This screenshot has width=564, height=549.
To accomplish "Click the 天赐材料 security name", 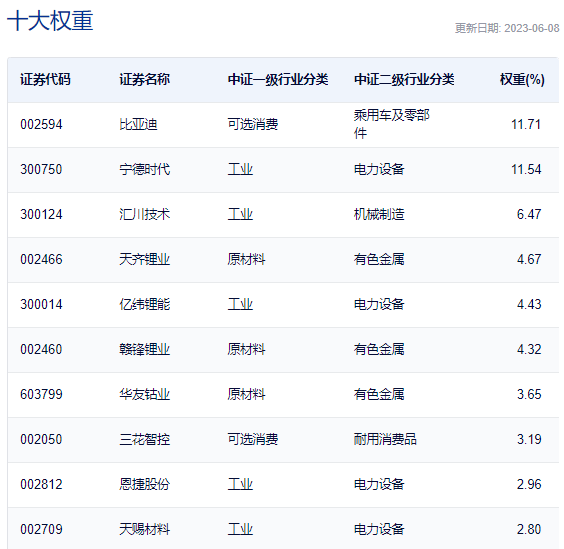I will [x=145, y=529].
